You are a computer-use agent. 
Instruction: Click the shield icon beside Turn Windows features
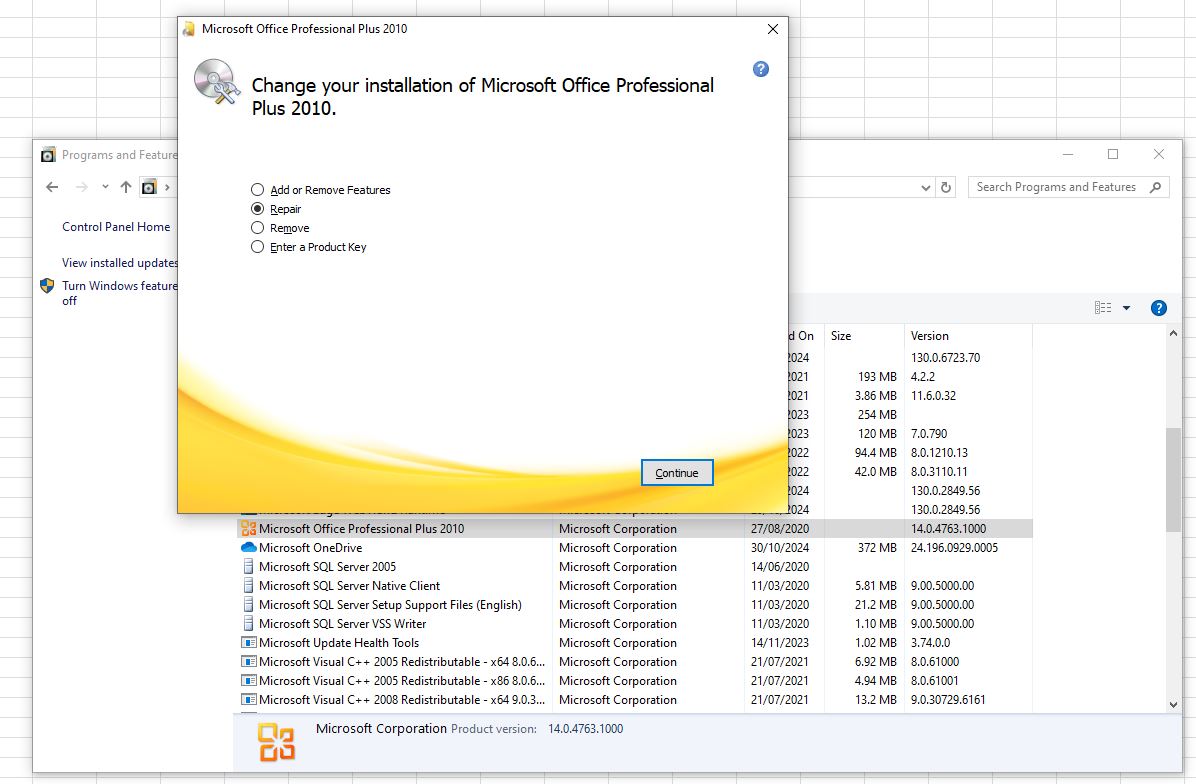(x=47, y=286)
